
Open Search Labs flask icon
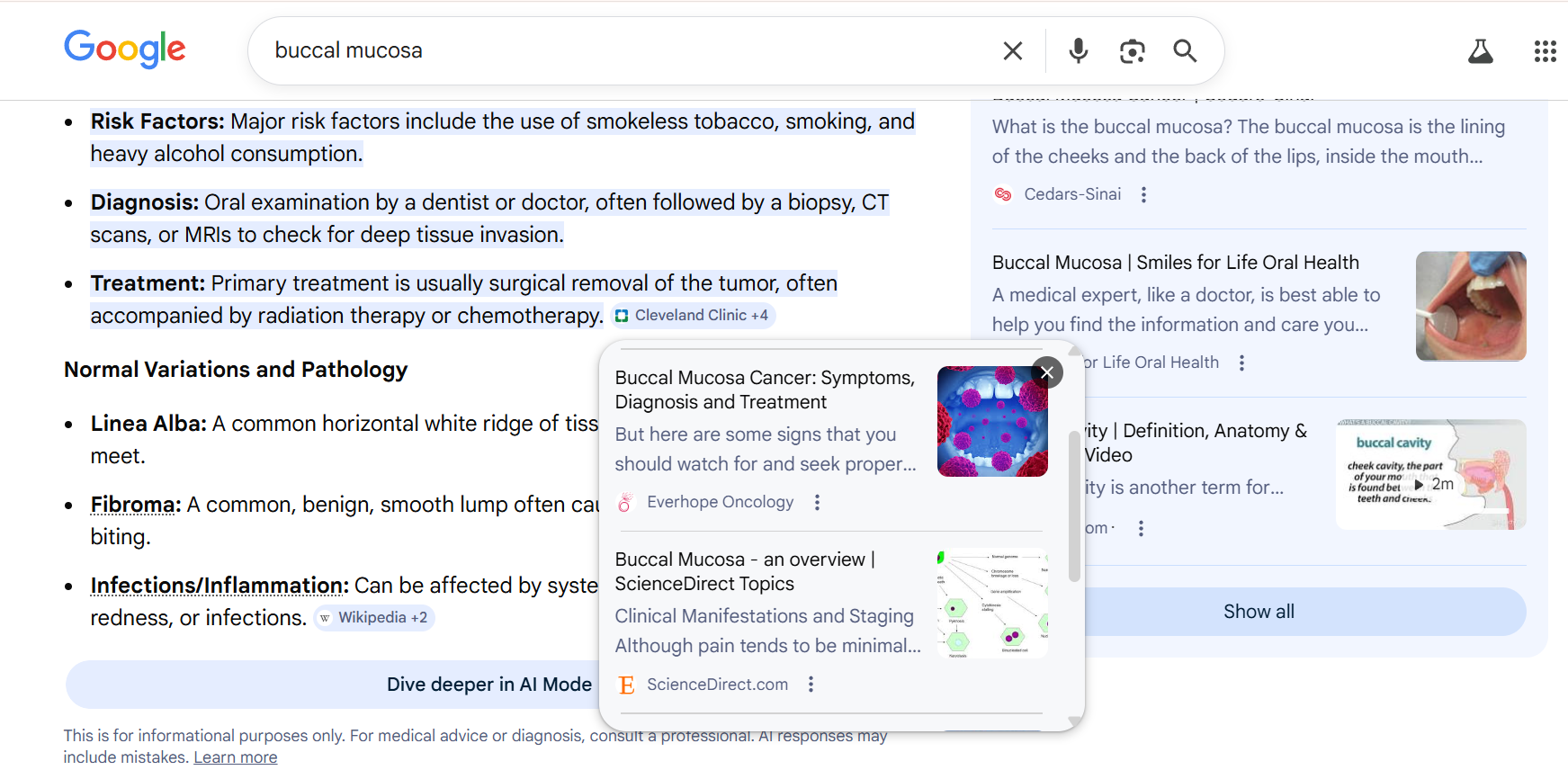point(1481,51)
